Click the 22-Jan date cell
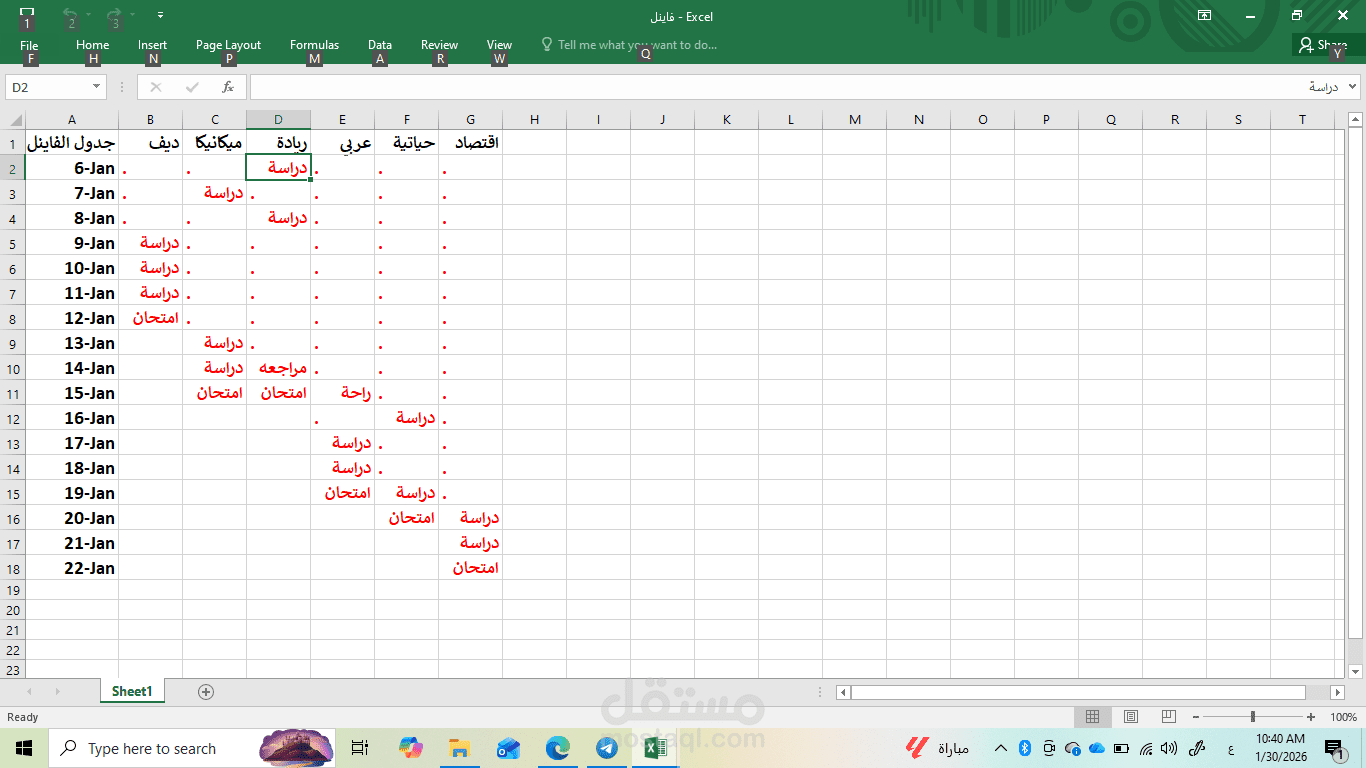The width and height of the screenshot is (1366, 768). tap(71, 568)
